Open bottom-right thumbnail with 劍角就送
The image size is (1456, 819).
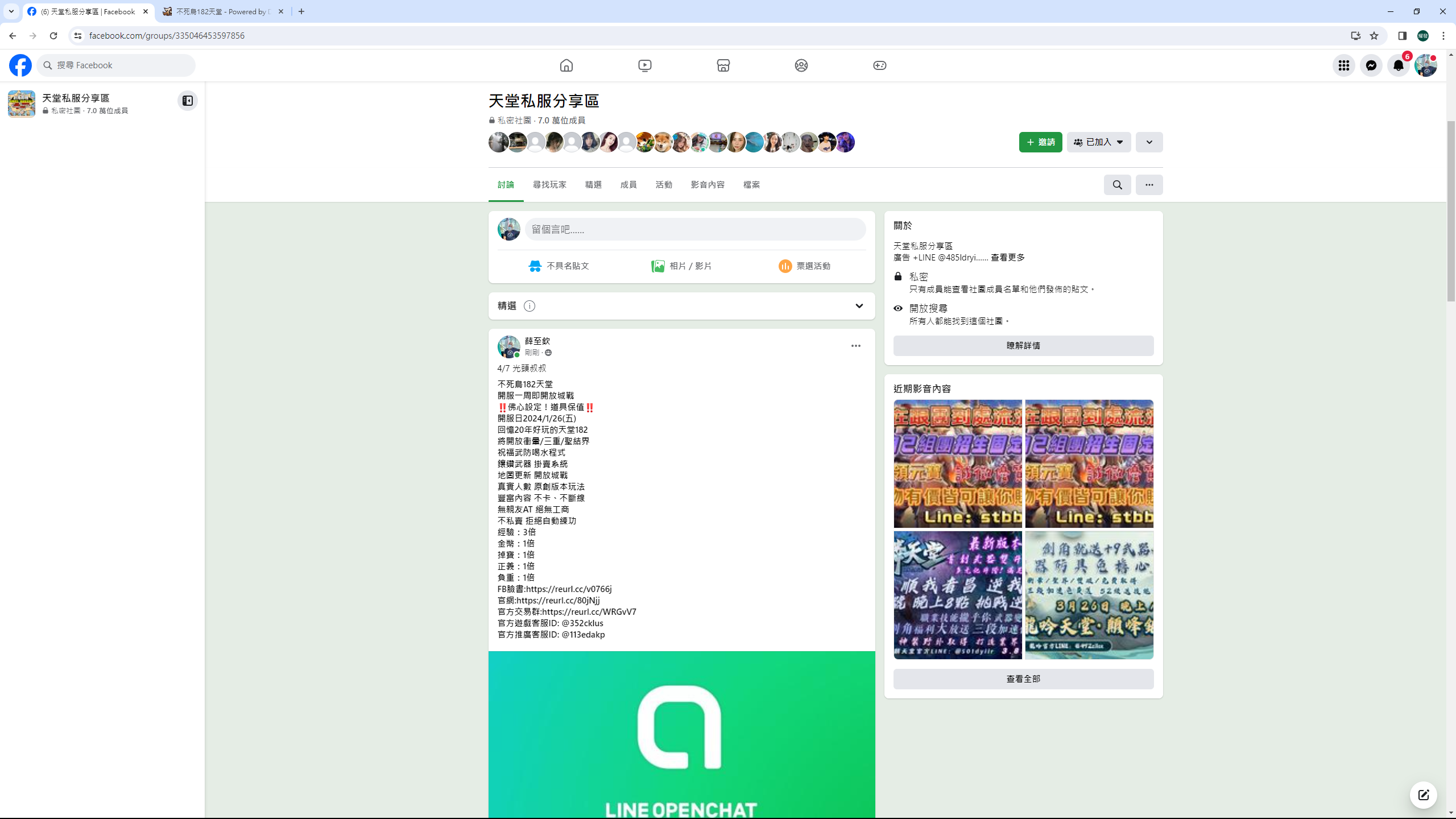pyautogui.click(x=1089, y=595)
